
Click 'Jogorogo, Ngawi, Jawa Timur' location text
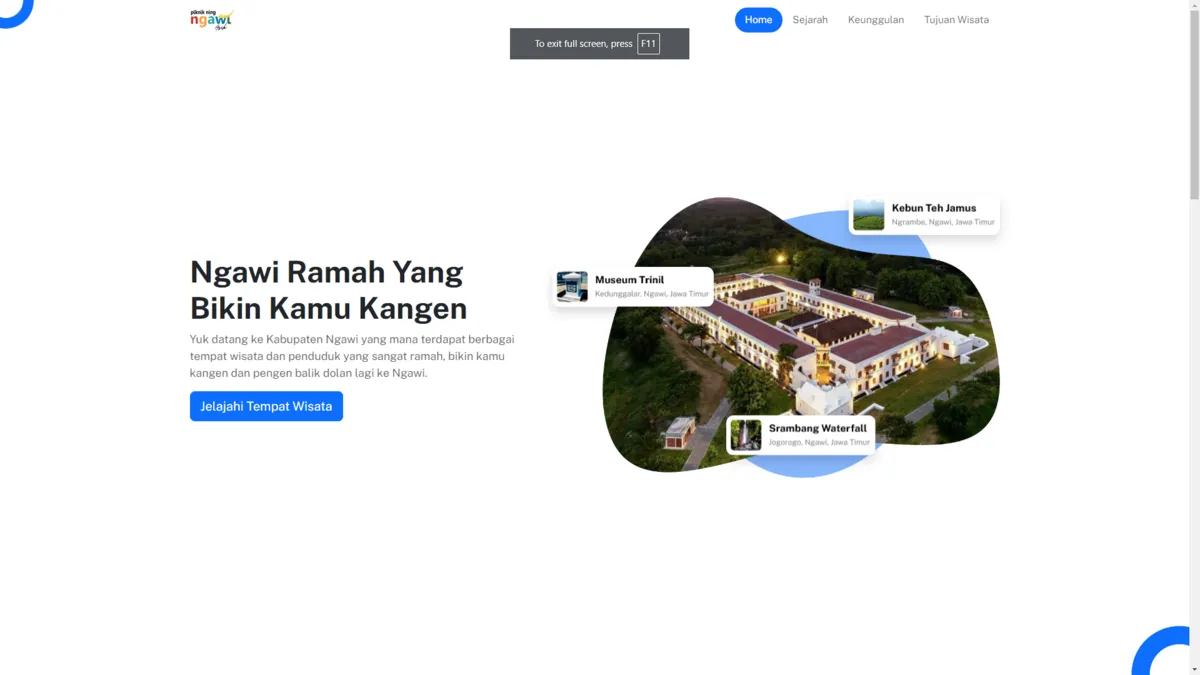tap(819, 442)
